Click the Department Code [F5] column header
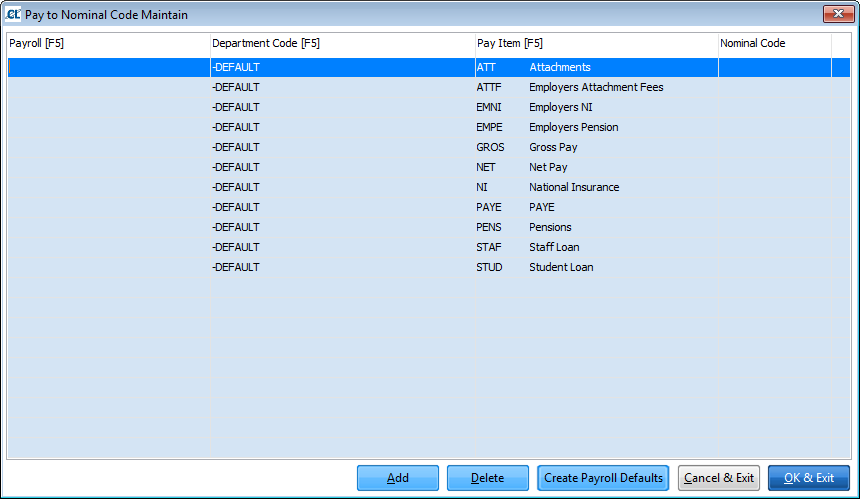The width and height of the screenshot is (860, 499). 341,44
